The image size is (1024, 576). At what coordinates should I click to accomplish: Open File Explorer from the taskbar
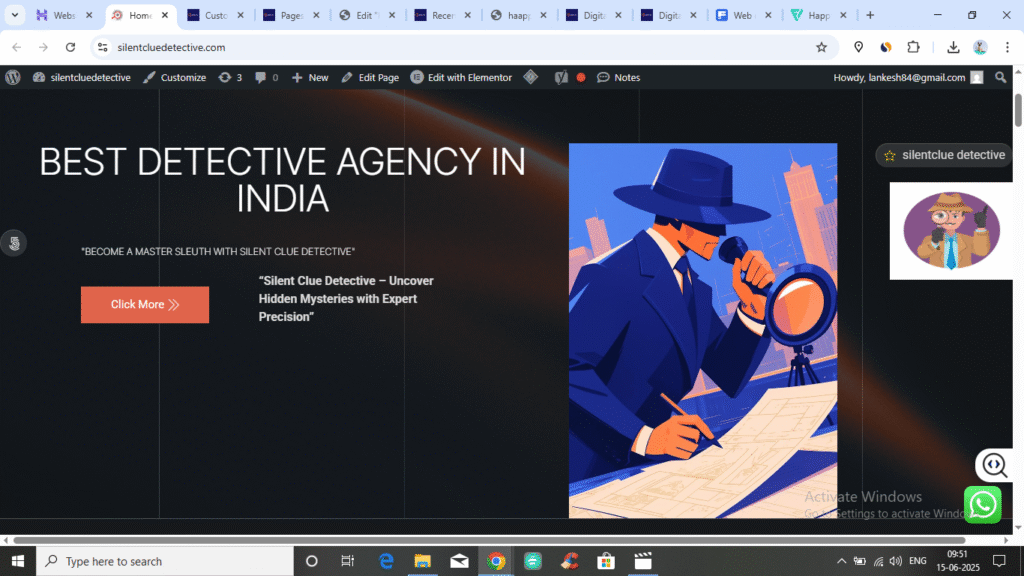pos(423,561)
